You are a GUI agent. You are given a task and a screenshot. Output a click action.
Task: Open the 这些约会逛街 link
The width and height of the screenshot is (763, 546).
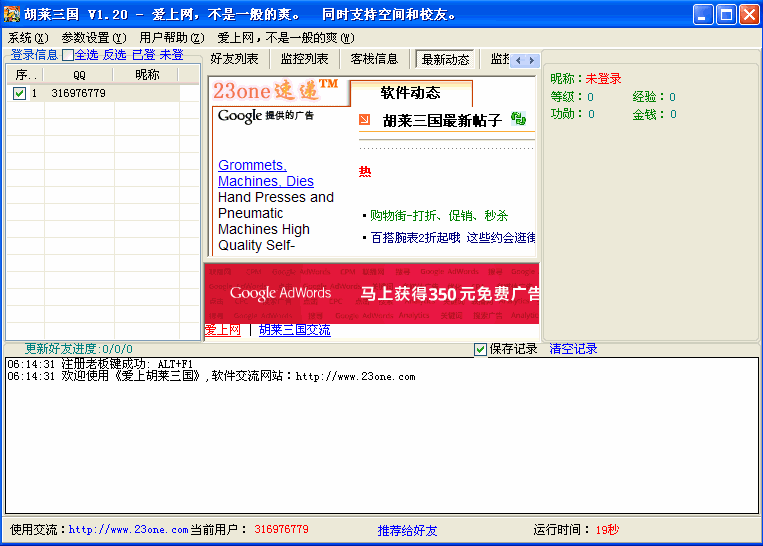tap(501, 237)
